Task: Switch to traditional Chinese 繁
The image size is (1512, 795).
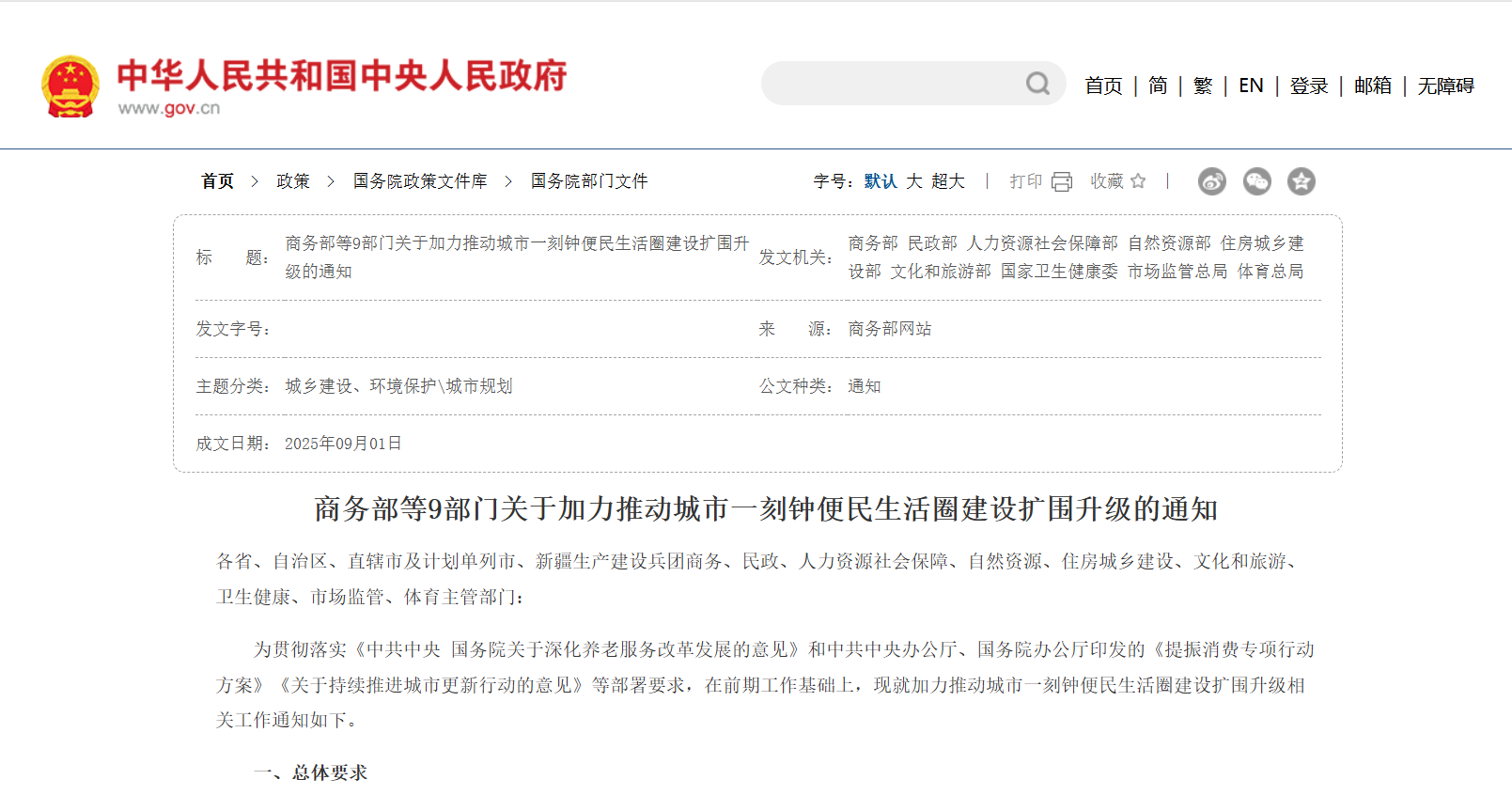Action: 1203,86
